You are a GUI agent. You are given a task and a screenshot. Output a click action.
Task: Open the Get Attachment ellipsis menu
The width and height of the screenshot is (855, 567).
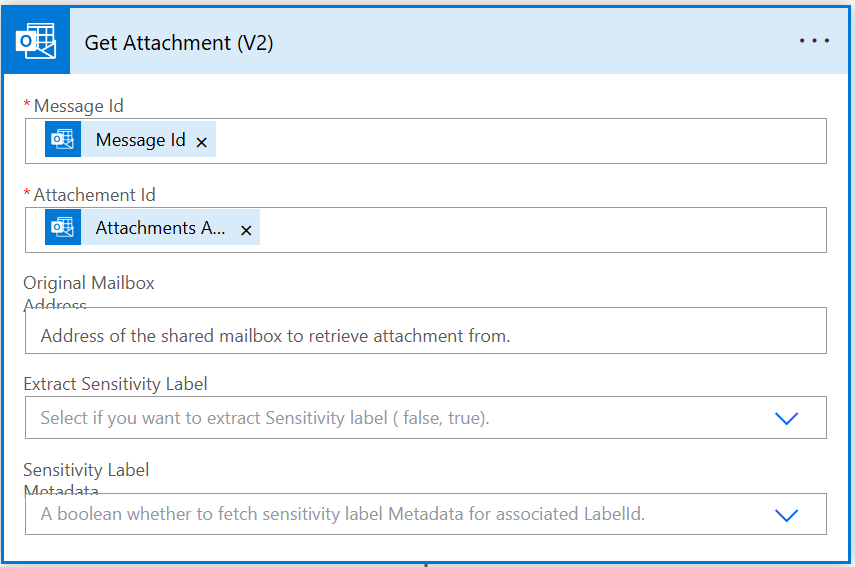(x=814, y=42)
